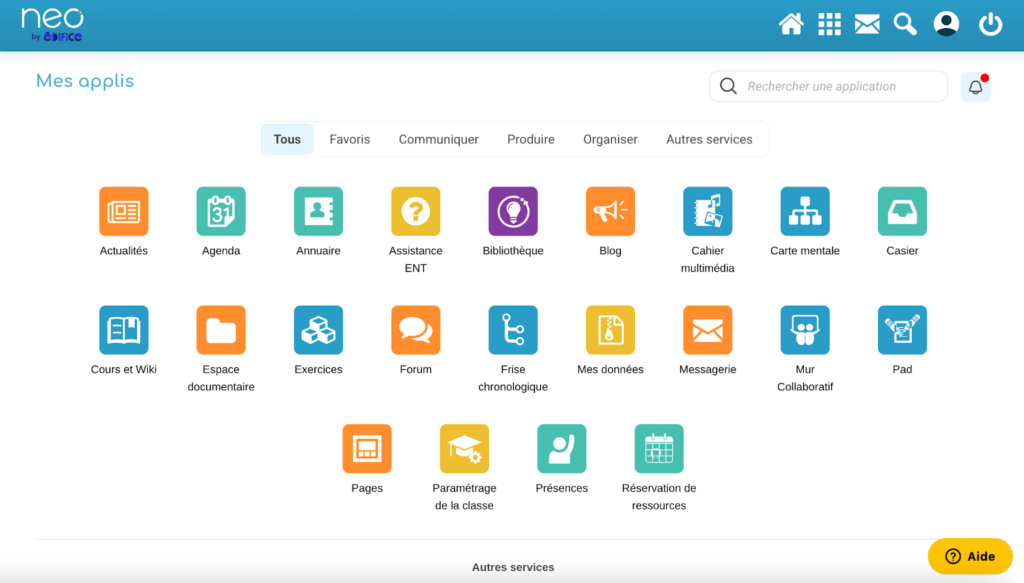The image size is (1024, 583).
Task: Open the Bibliothèque app
Action: 513,212
